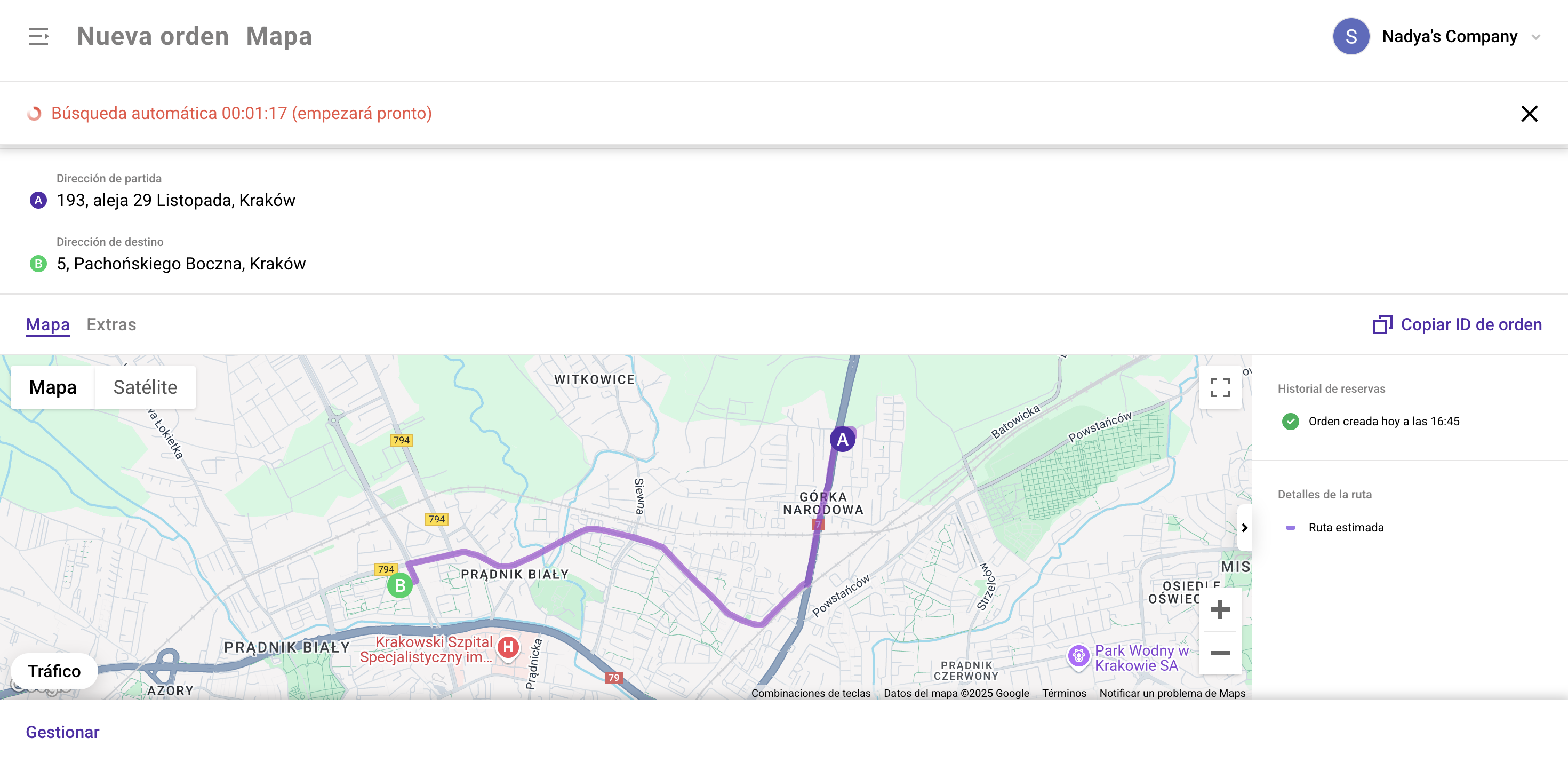Close the automatic search banner
1568x762 pixels.
1529,113
